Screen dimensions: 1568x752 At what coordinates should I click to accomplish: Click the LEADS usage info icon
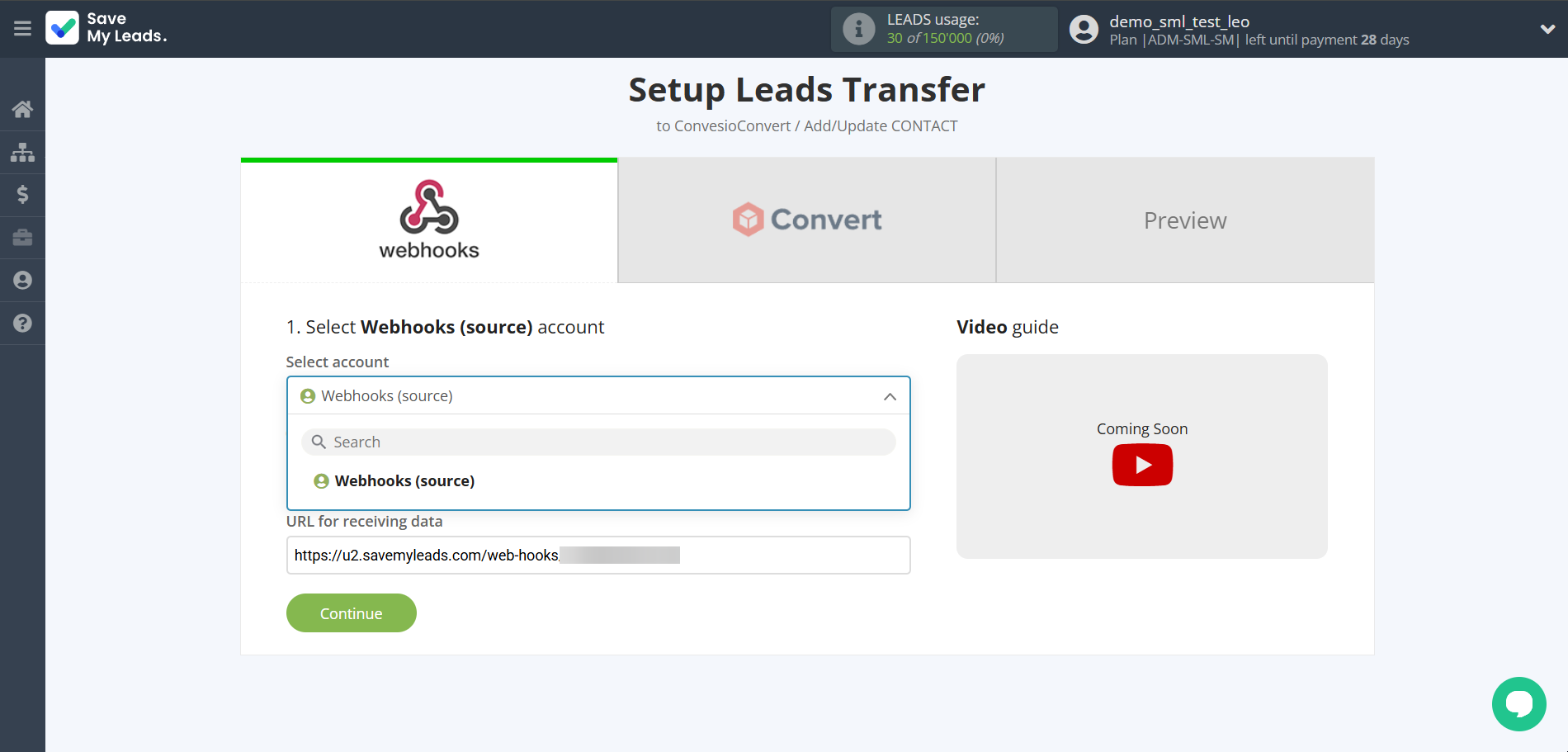(x=858, y=29)
